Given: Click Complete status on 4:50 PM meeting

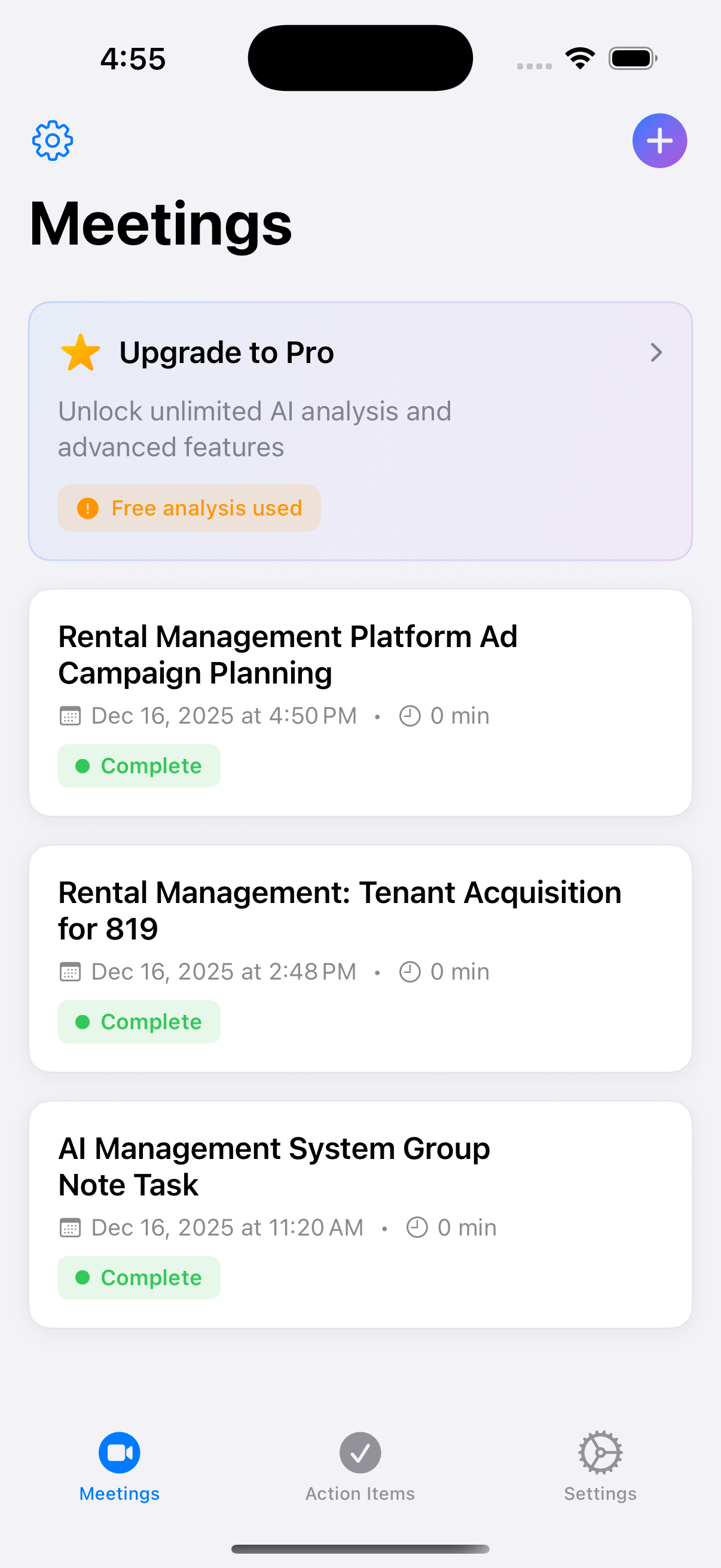Looking at the screenshot, I should [139, 765].
